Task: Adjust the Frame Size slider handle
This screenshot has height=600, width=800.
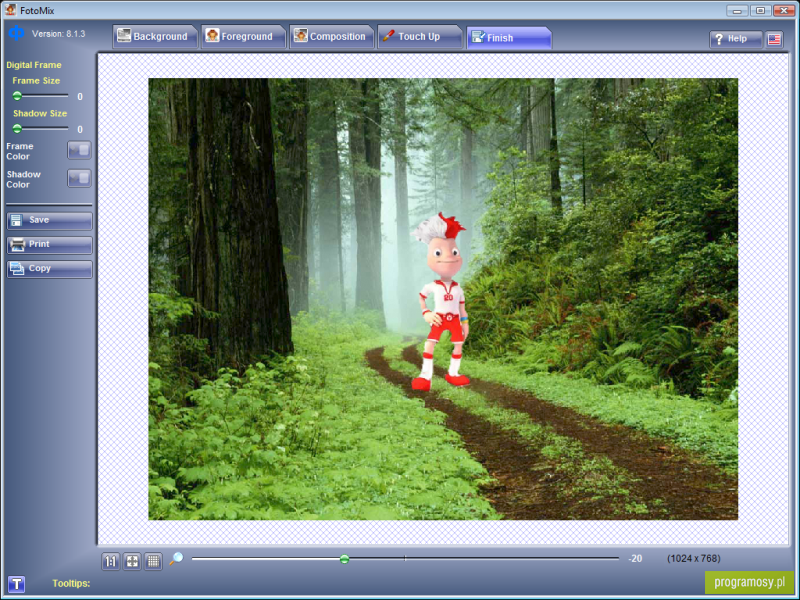Action: [17, 96]
